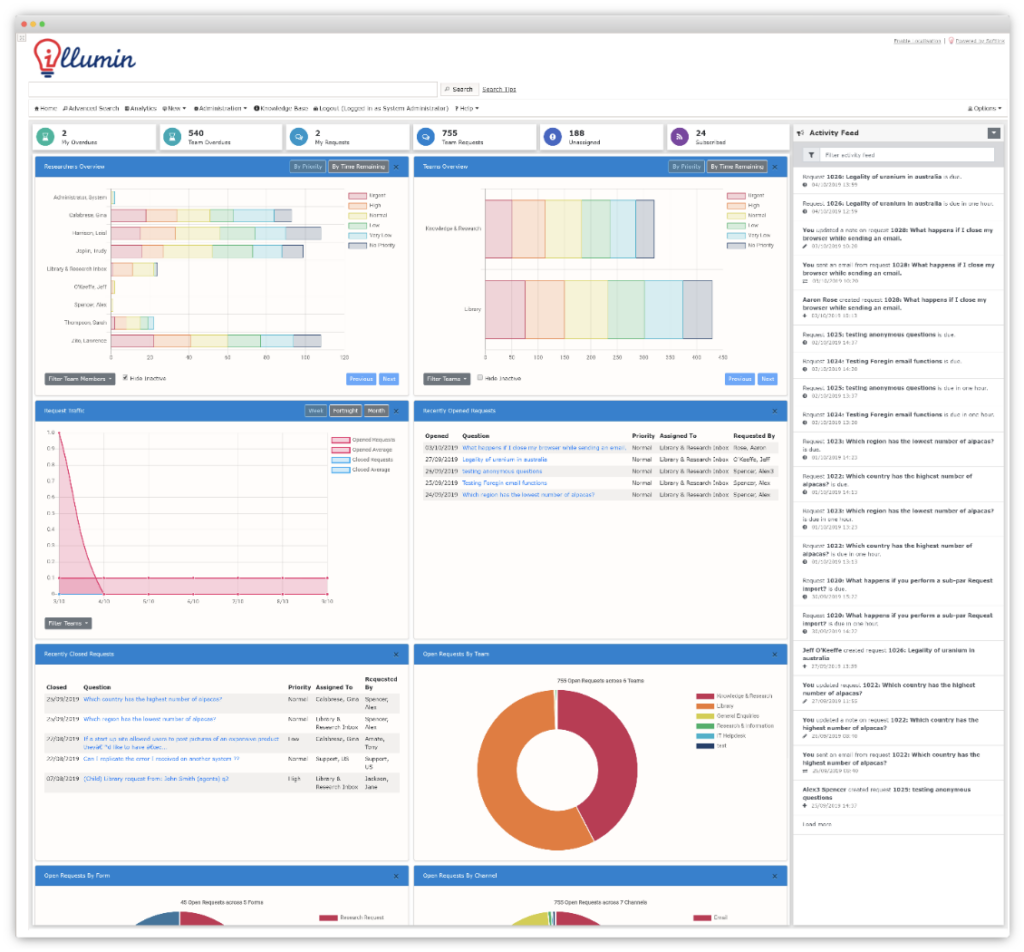Open the Analytics menu item
This screenshot has width=1024, height=952.
click(141, 108)
